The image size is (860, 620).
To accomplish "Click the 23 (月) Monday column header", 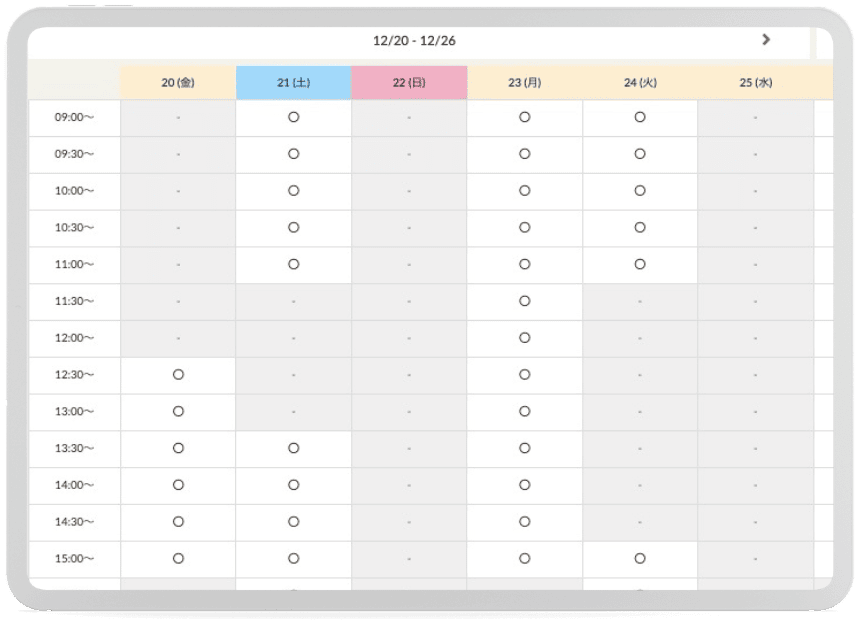I will [x=525, y=83].
